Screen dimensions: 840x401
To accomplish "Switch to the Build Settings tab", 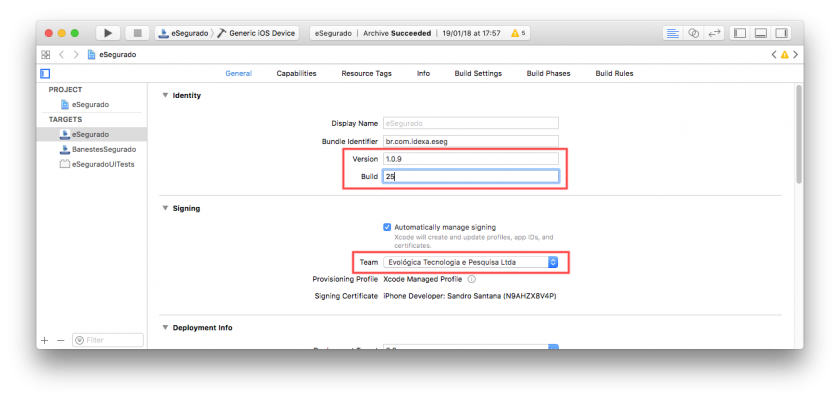I will 479,73.
